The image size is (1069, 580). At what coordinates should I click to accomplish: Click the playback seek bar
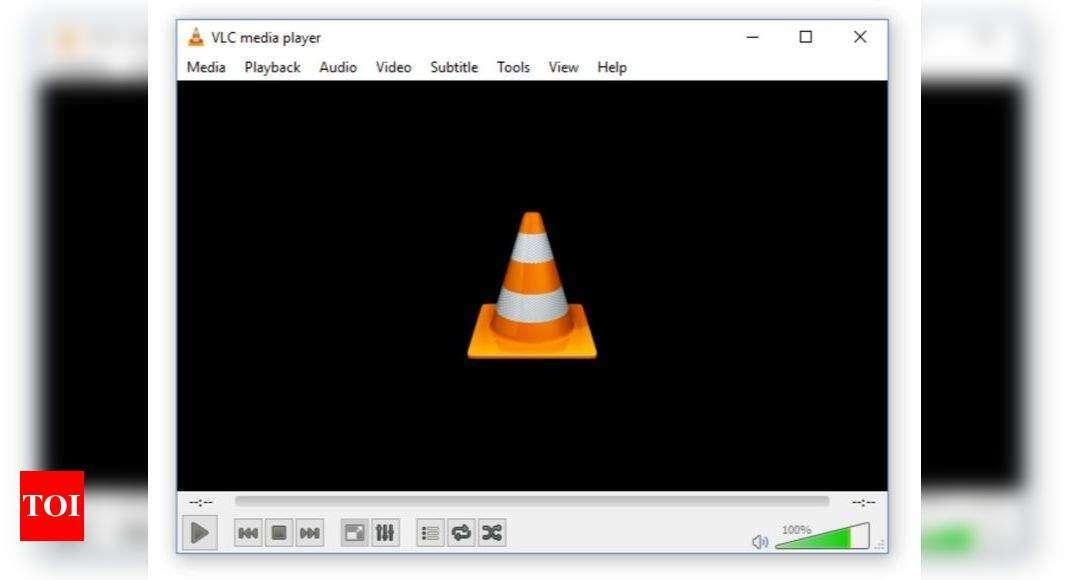pyautogui.click(x=532, y=502)
